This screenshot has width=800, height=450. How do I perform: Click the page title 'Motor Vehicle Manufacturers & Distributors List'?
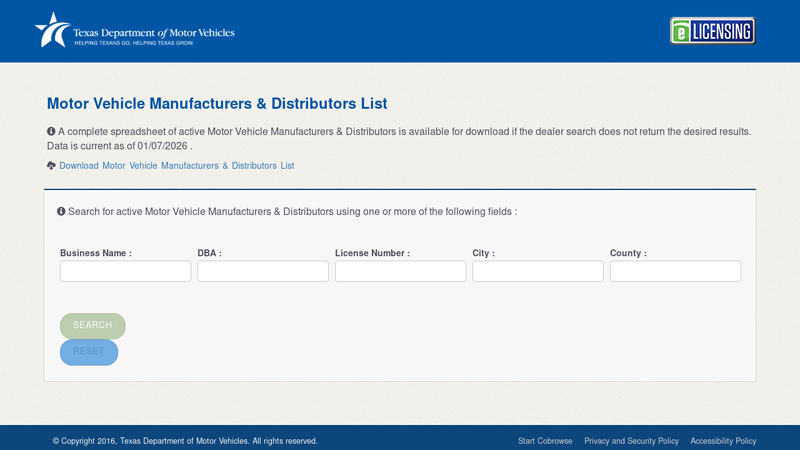coord(217,104)
